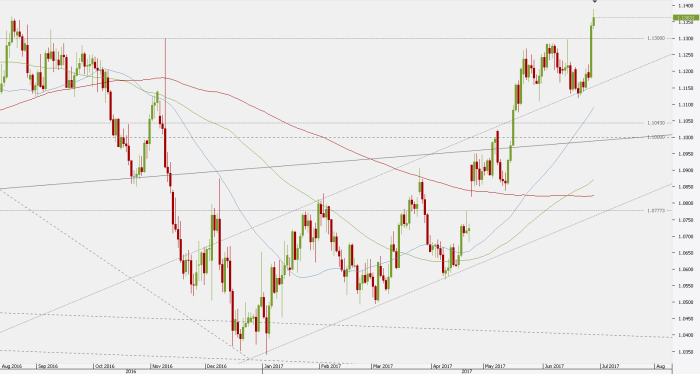Click the 1.1250 price scale label
Screen dimensions: 700x374
[685, 55]
